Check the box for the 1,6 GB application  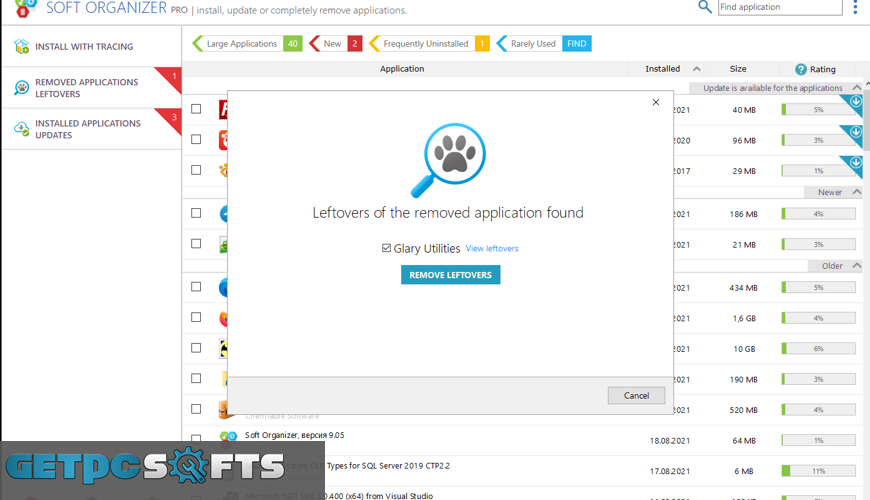point(196,317)
